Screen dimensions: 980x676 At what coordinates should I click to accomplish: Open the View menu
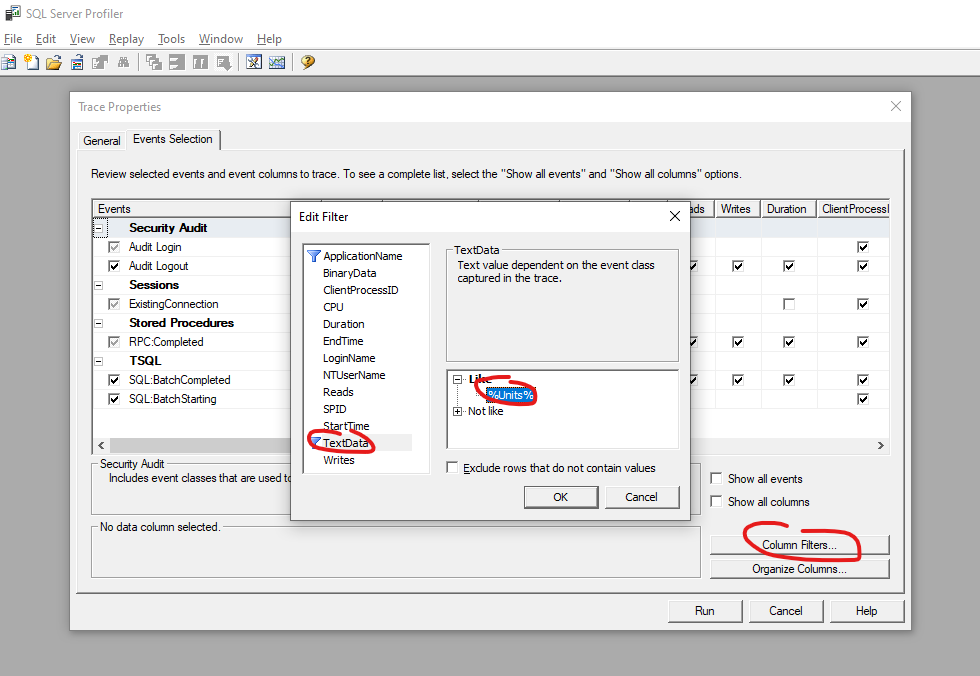(x=82, y=39)
